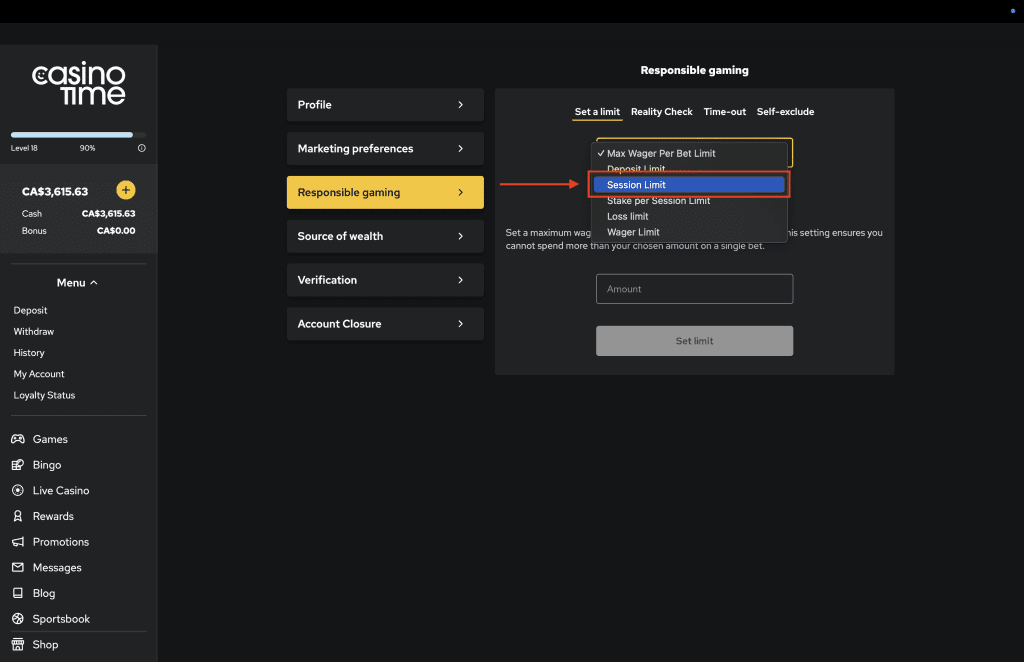The image size is (1024, 662).
Task: Click the Level 18 label
Action: (24, 148)
